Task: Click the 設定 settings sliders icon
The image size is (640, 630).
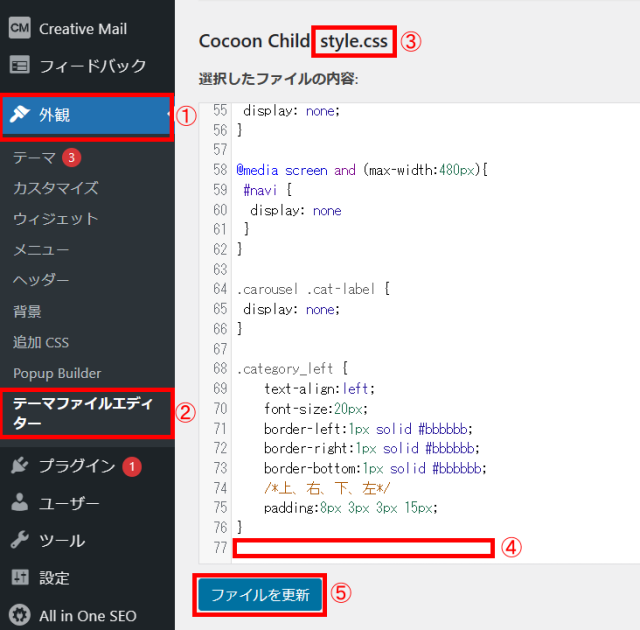Action: tap(19, 578)
